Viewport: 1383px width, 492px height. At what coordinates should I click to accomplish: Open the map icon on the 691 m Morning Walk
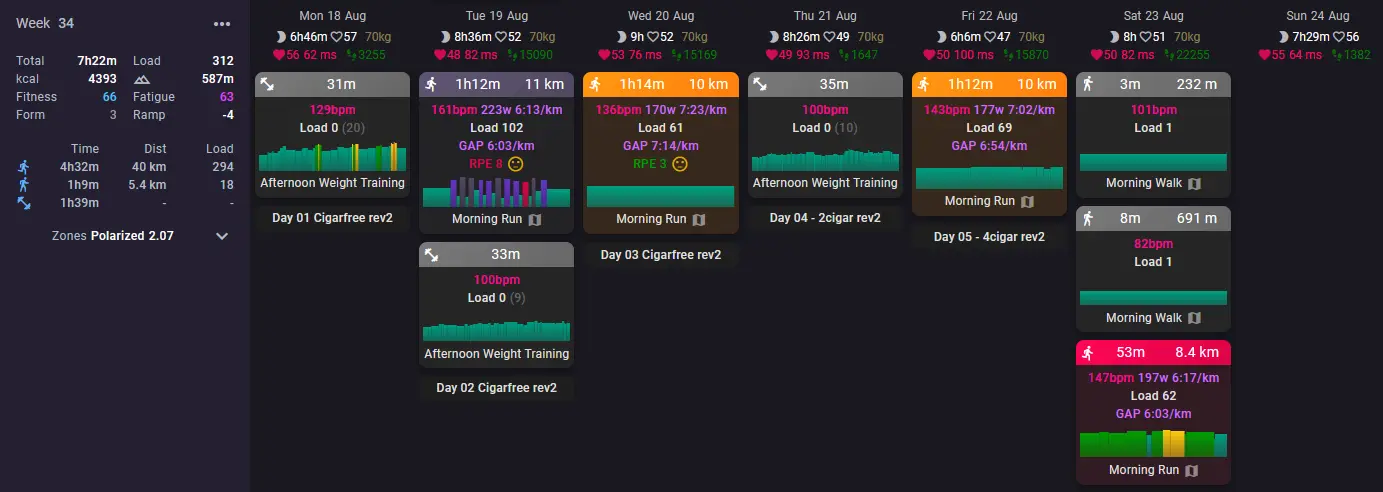pos(1194,317)
